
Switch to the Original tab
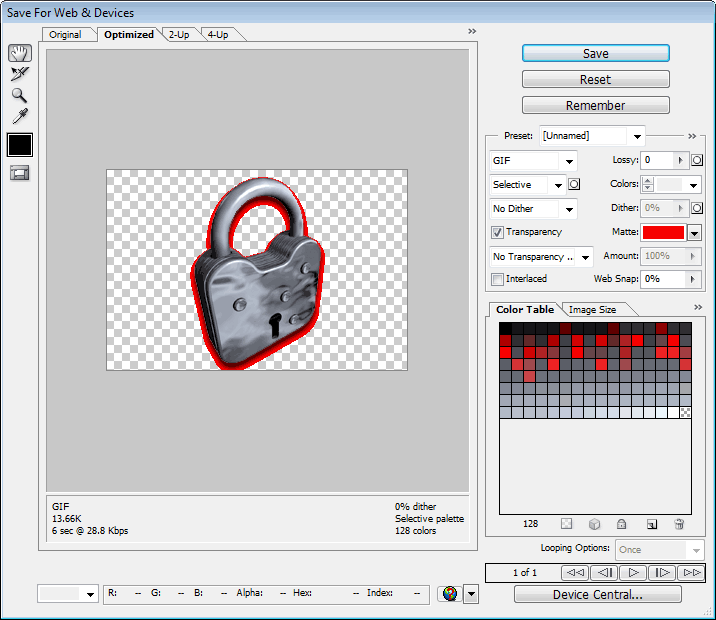[65, 35]
